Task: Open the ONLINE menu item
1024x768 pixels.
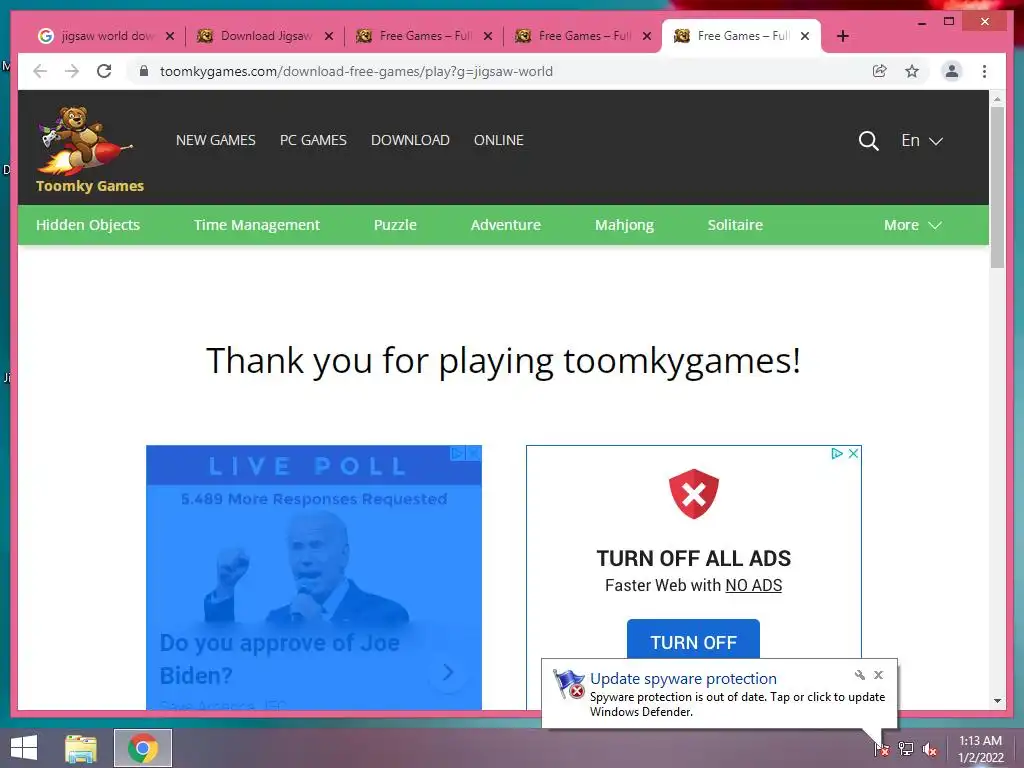Action: pyautogui.click(x=499, y=140)
